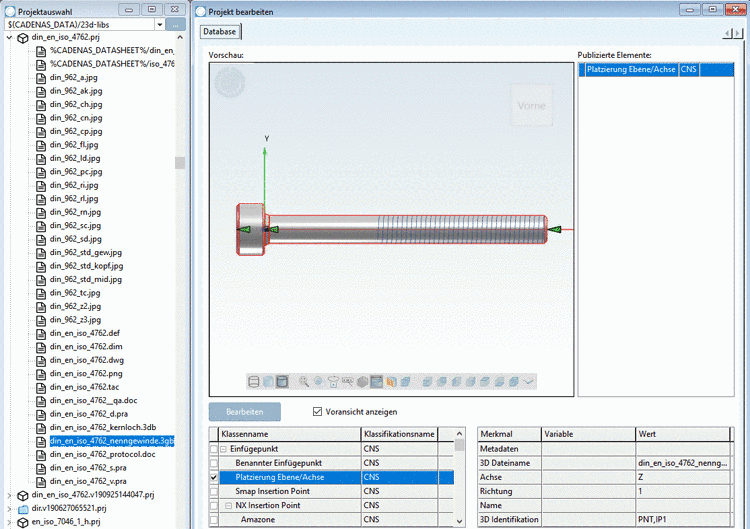Click the Achse value cell 'Z'
The image size is (750, 529).
[683, 477]
